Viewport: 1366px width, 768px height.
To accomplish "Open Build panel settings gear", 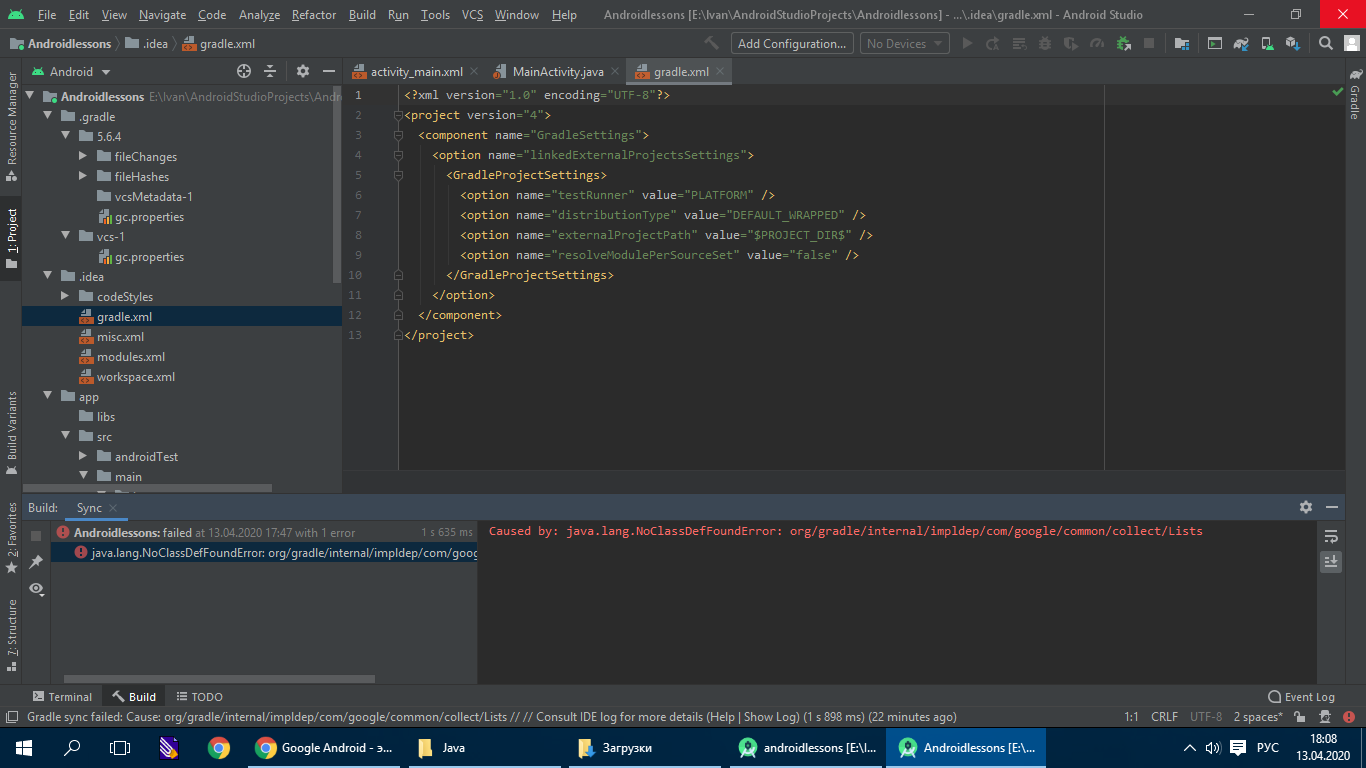I will [x=1306, y=507].
